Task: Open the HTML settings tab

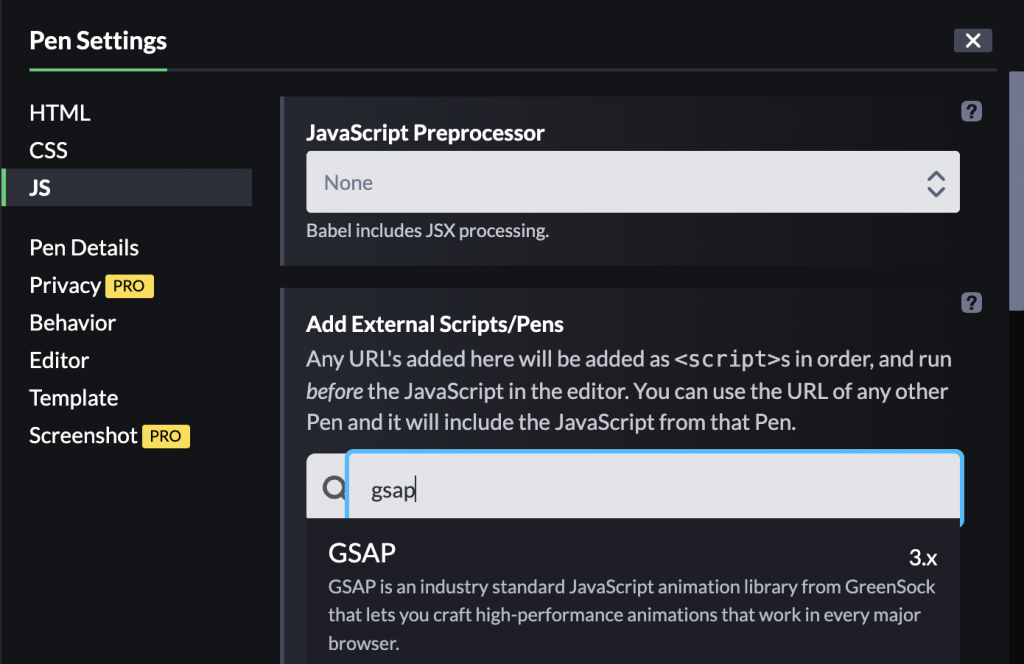Action: 60,113
